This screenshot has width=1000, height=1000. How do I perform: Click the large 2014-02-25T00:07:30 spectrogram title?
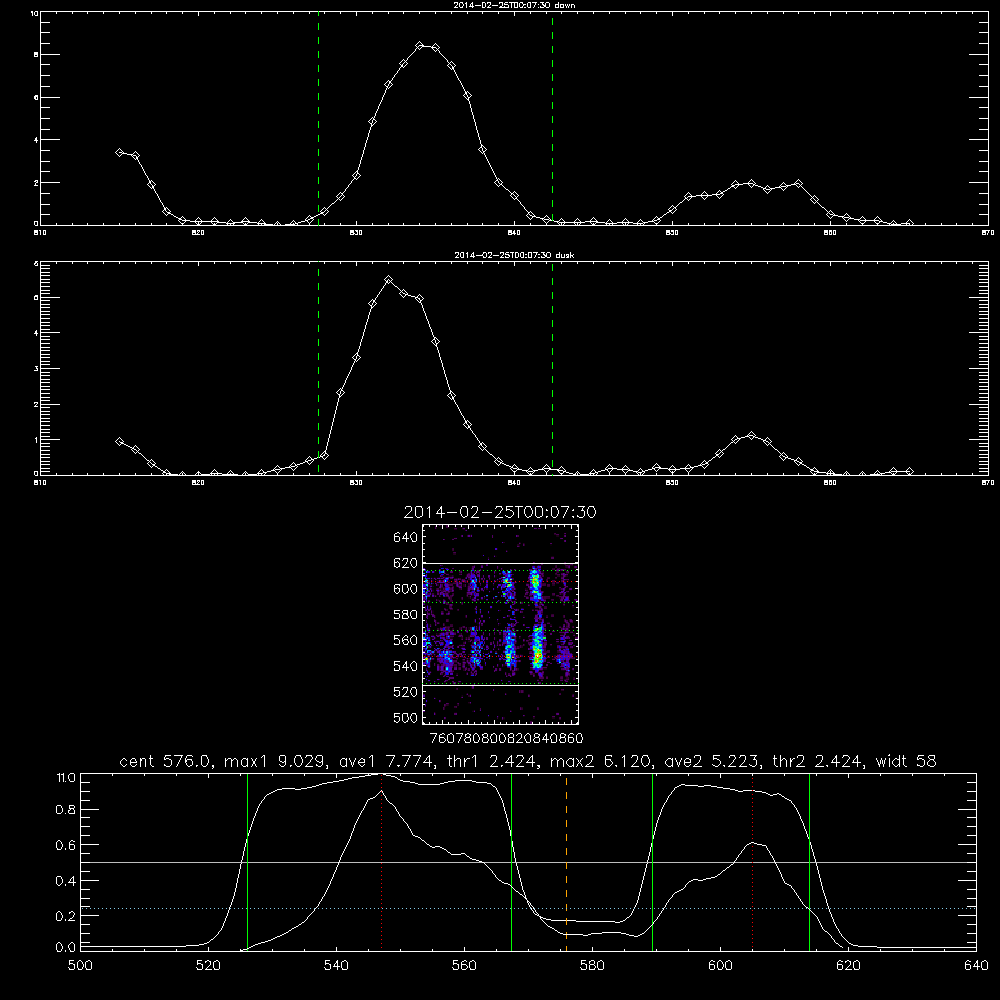coord(500,512)
